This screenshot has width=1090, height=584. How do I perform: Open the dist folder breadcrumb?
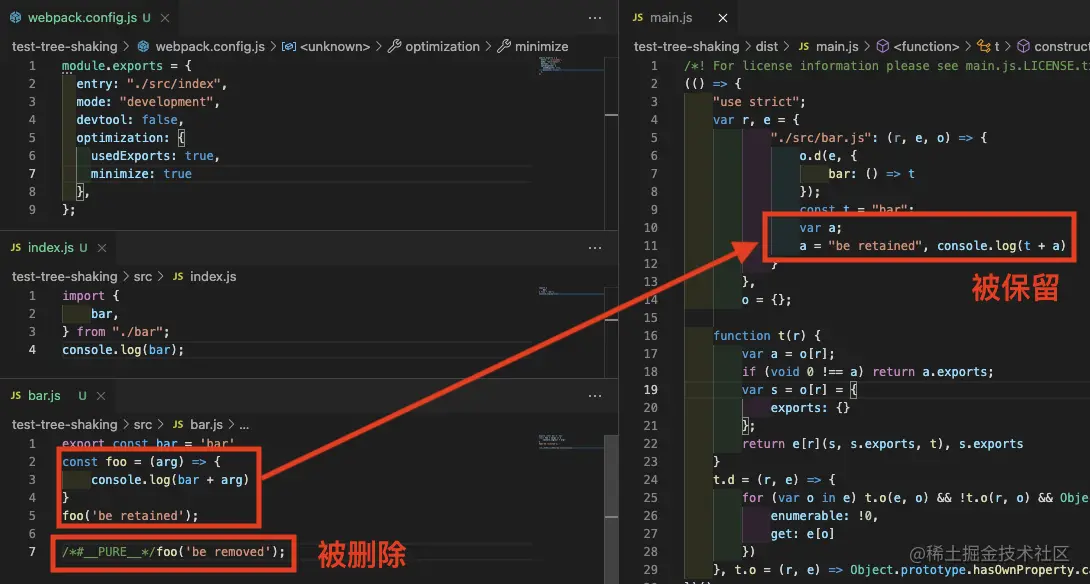click(x=767, y=46)
